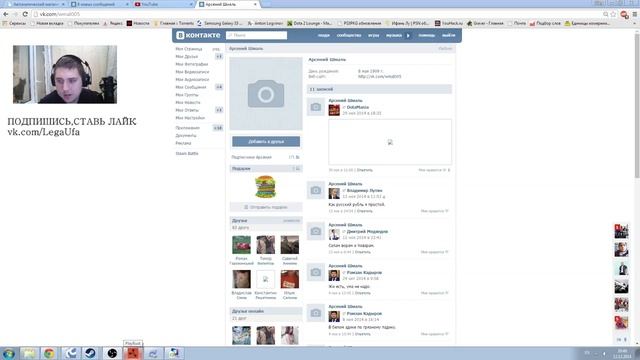
Task: Open the profile's website link
Action: click(x=380, y=77)
